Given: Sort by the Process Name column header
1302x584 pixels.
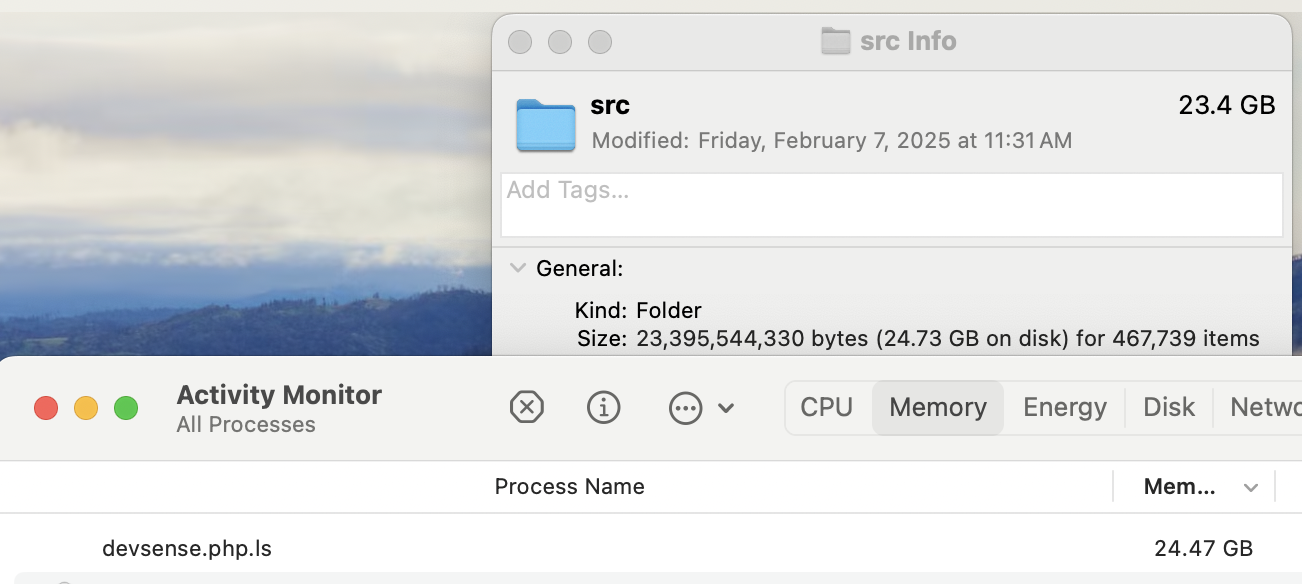Looking at the screenshot, I should tap(569, 487).
